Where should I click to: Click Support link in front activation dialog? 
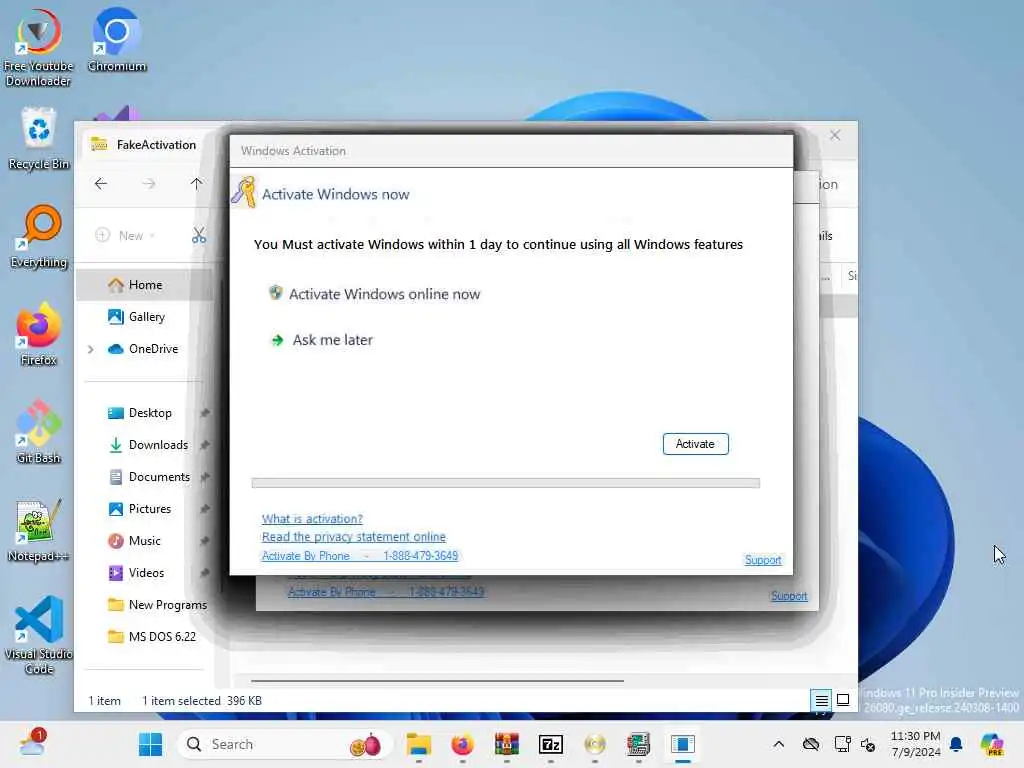763,560
